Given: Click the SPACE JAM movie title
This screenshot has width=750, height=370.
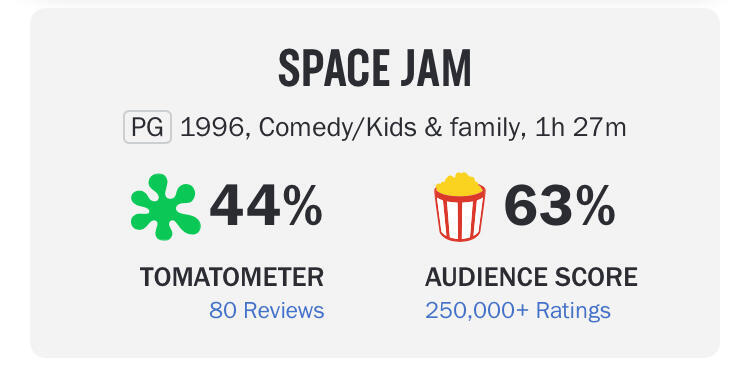Looking at the screenshot, I should click(x=375, y=68).
